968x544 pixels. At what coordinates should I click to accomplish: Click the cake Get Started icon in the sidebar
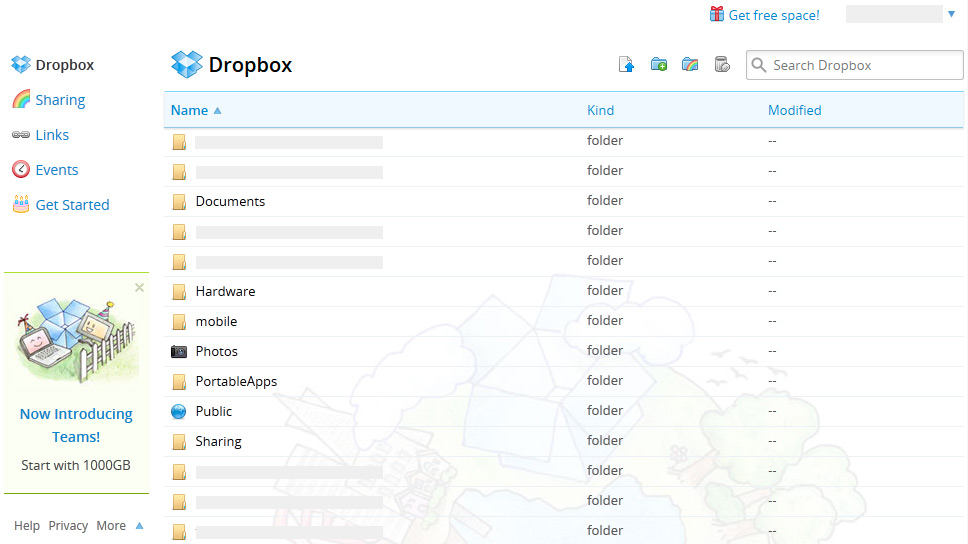pos(21,204)
